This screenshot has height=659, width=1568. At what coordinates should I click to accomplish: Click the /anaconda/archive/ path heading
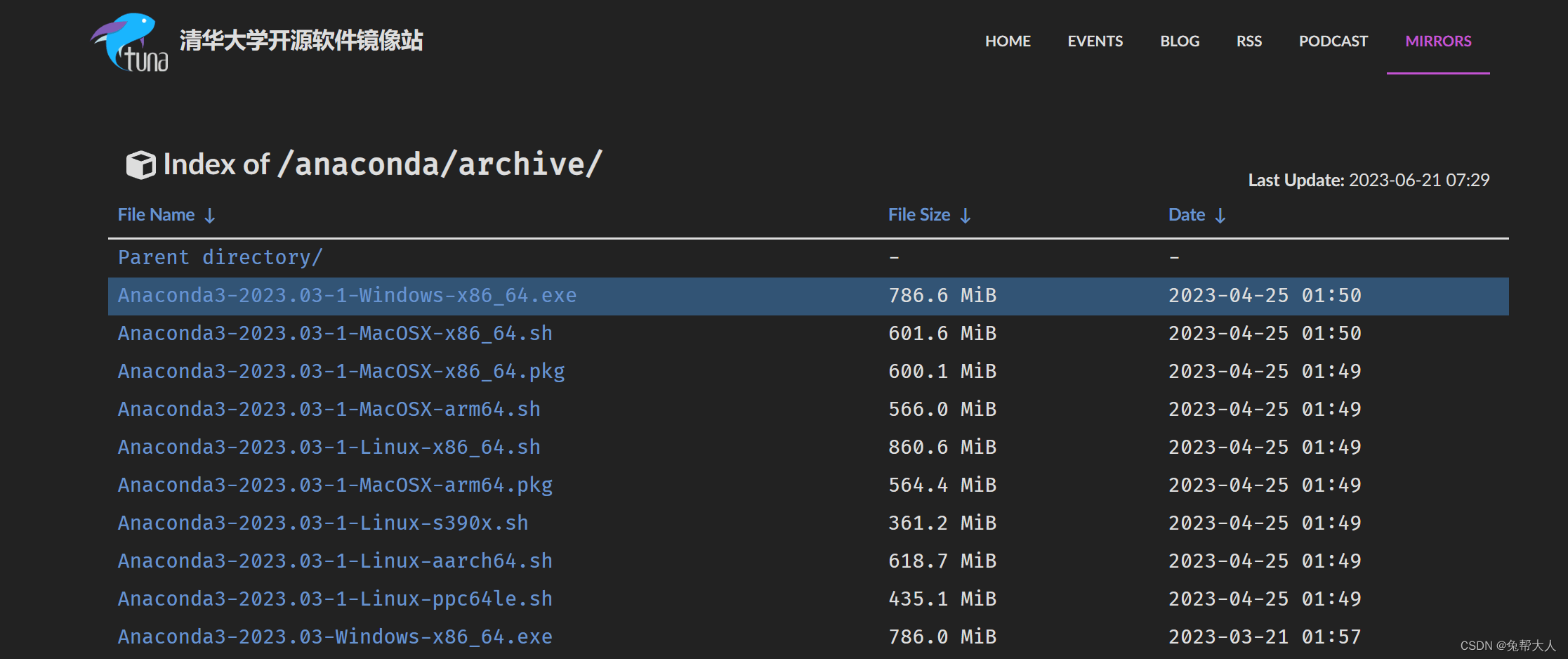click(440, 164)
